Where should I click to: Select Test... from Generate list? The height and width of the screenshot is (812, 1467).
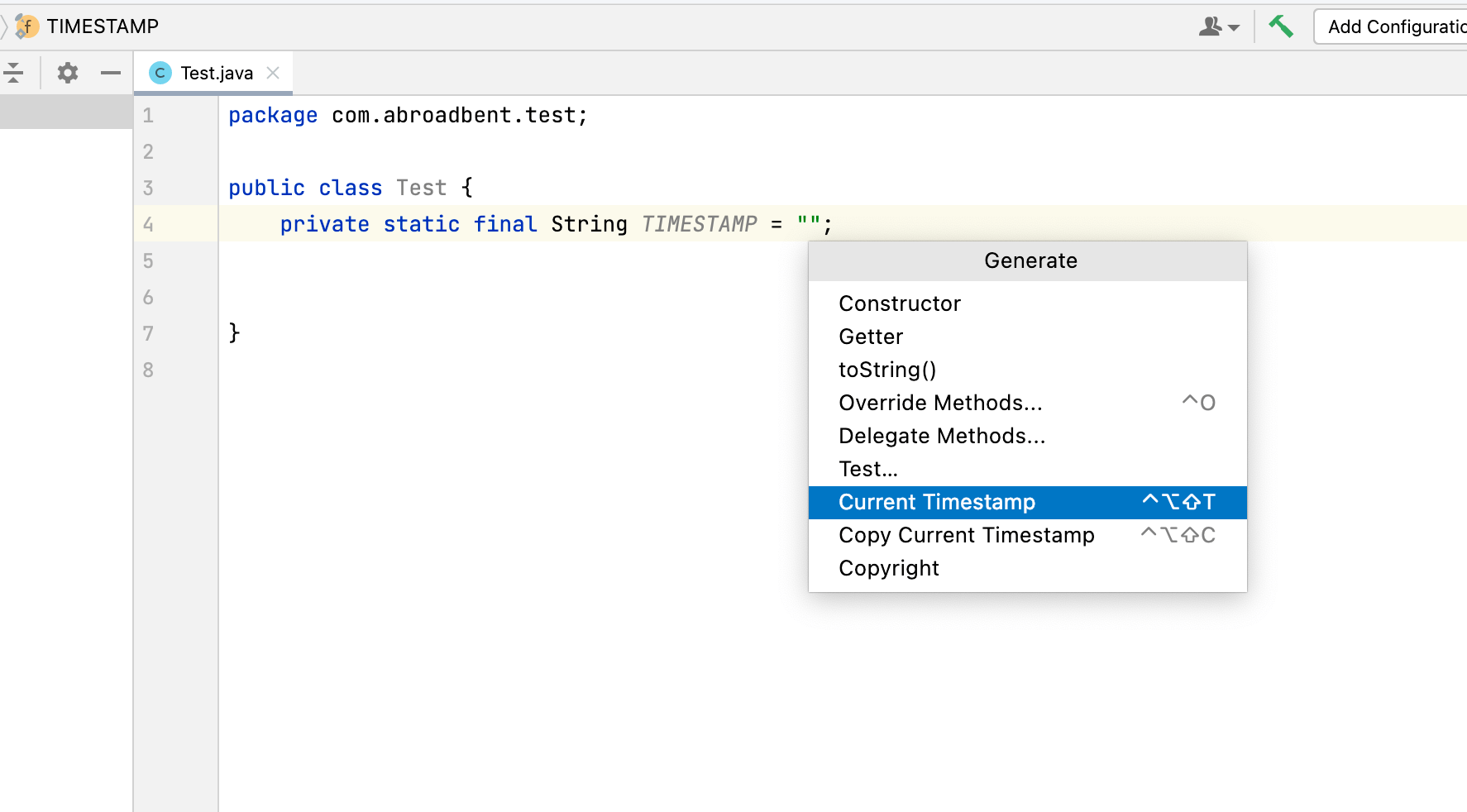[x=868, y=469]
